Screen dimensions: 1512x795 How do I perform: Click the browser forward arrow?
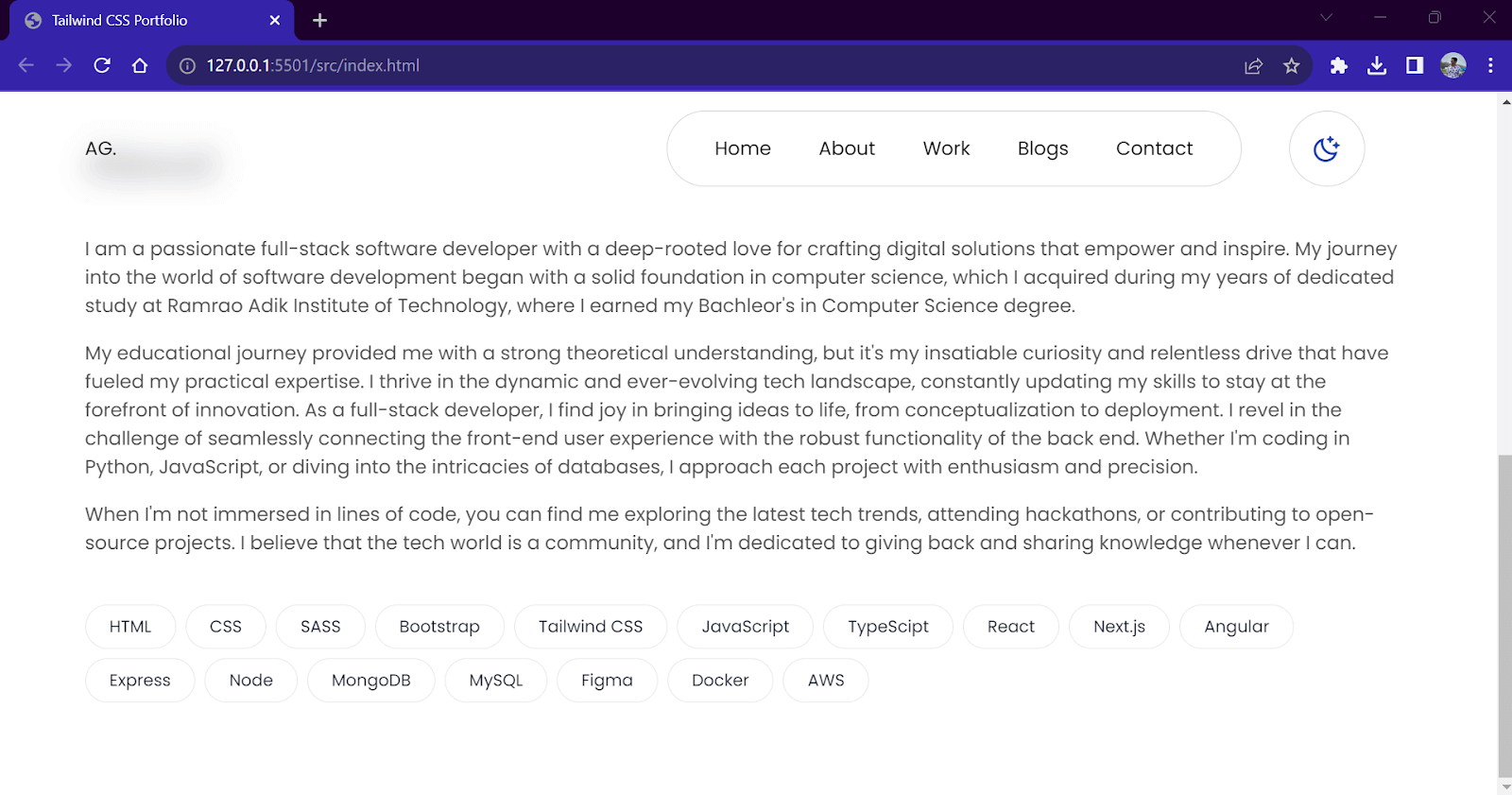click(64, 65)
